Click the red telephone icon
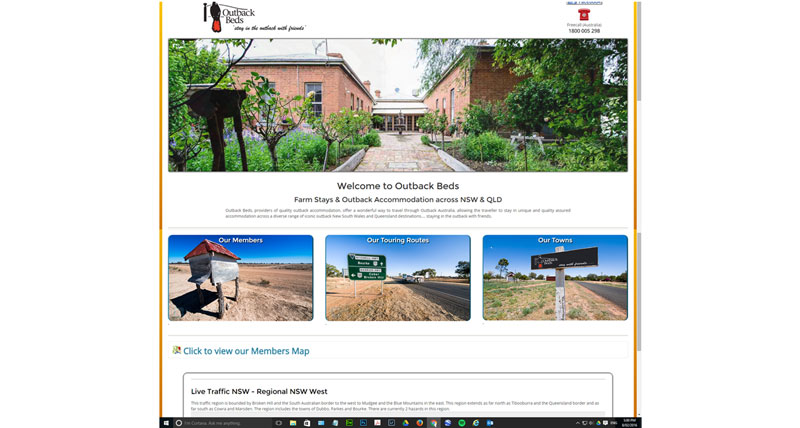The width and height of the screenshot is (800, 428). coord(584,15)
